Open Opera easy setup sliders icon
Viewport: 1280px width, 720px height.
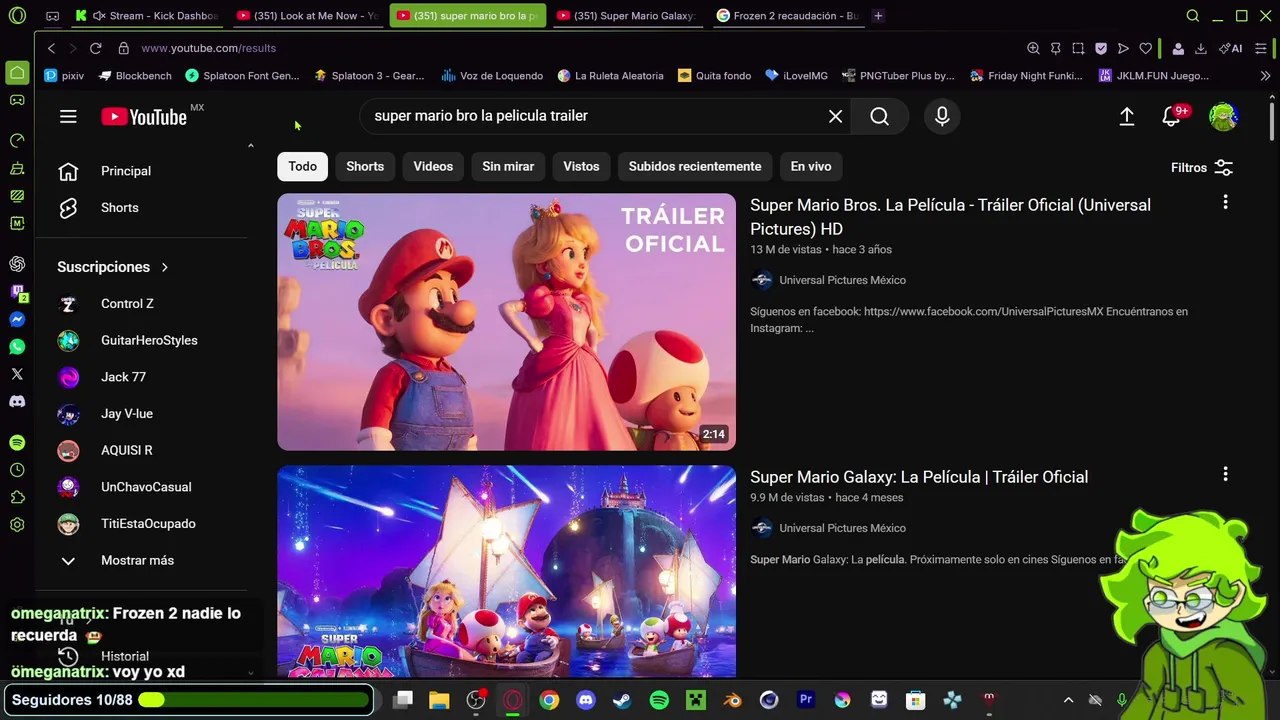click(x=1262, y=48)
